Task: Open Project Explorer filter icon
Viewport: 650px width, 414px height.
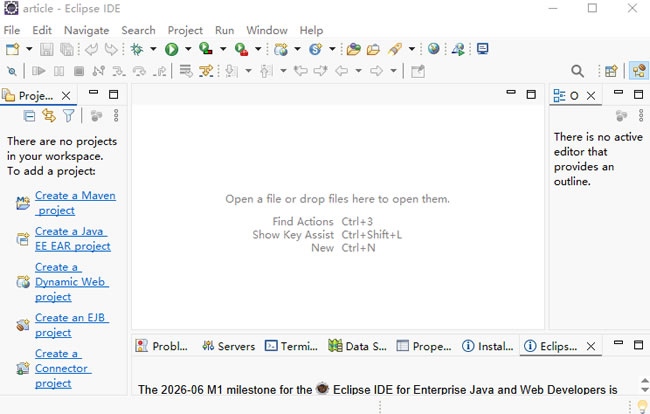Action: click(68, 116)
